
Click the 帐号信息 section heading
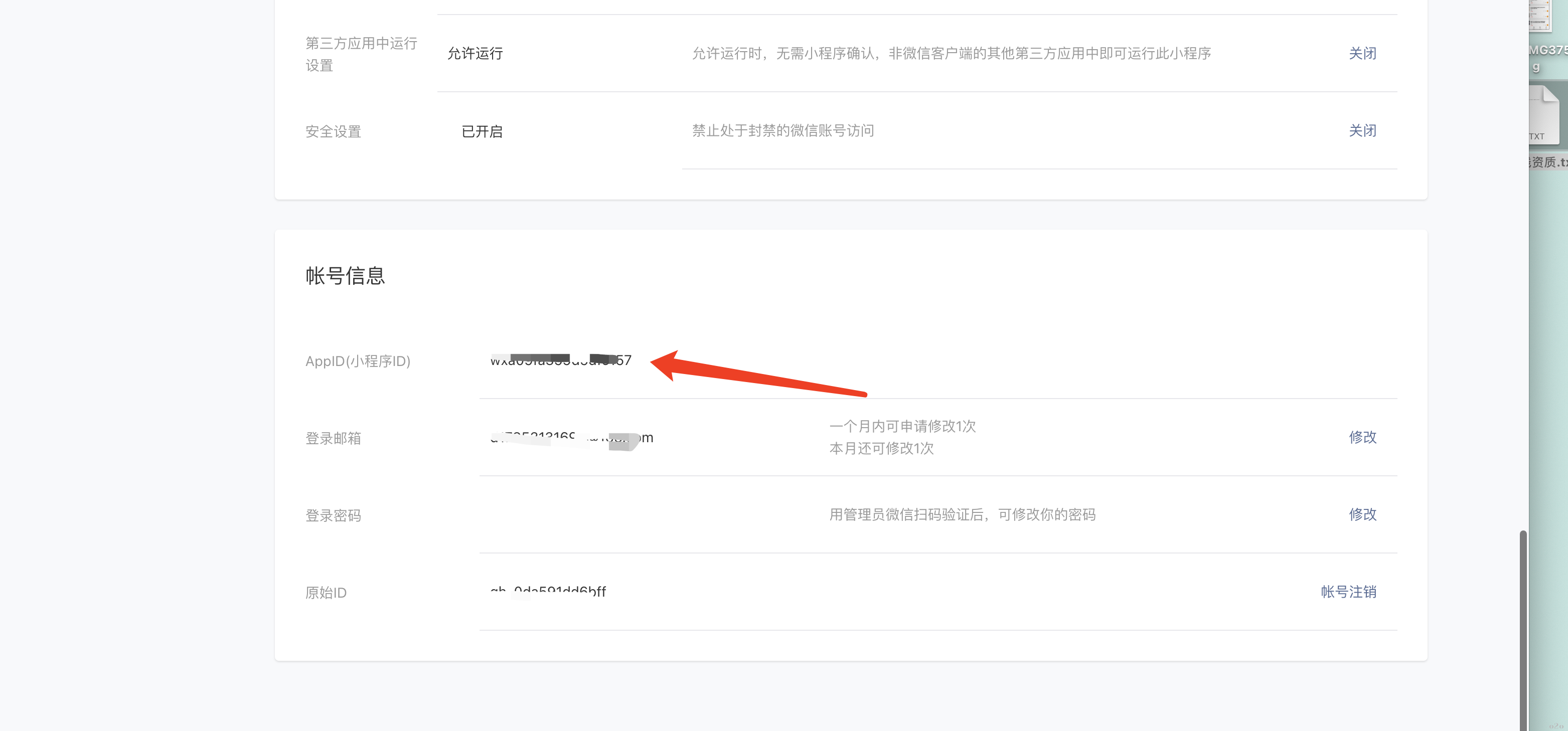coord(345,276)
